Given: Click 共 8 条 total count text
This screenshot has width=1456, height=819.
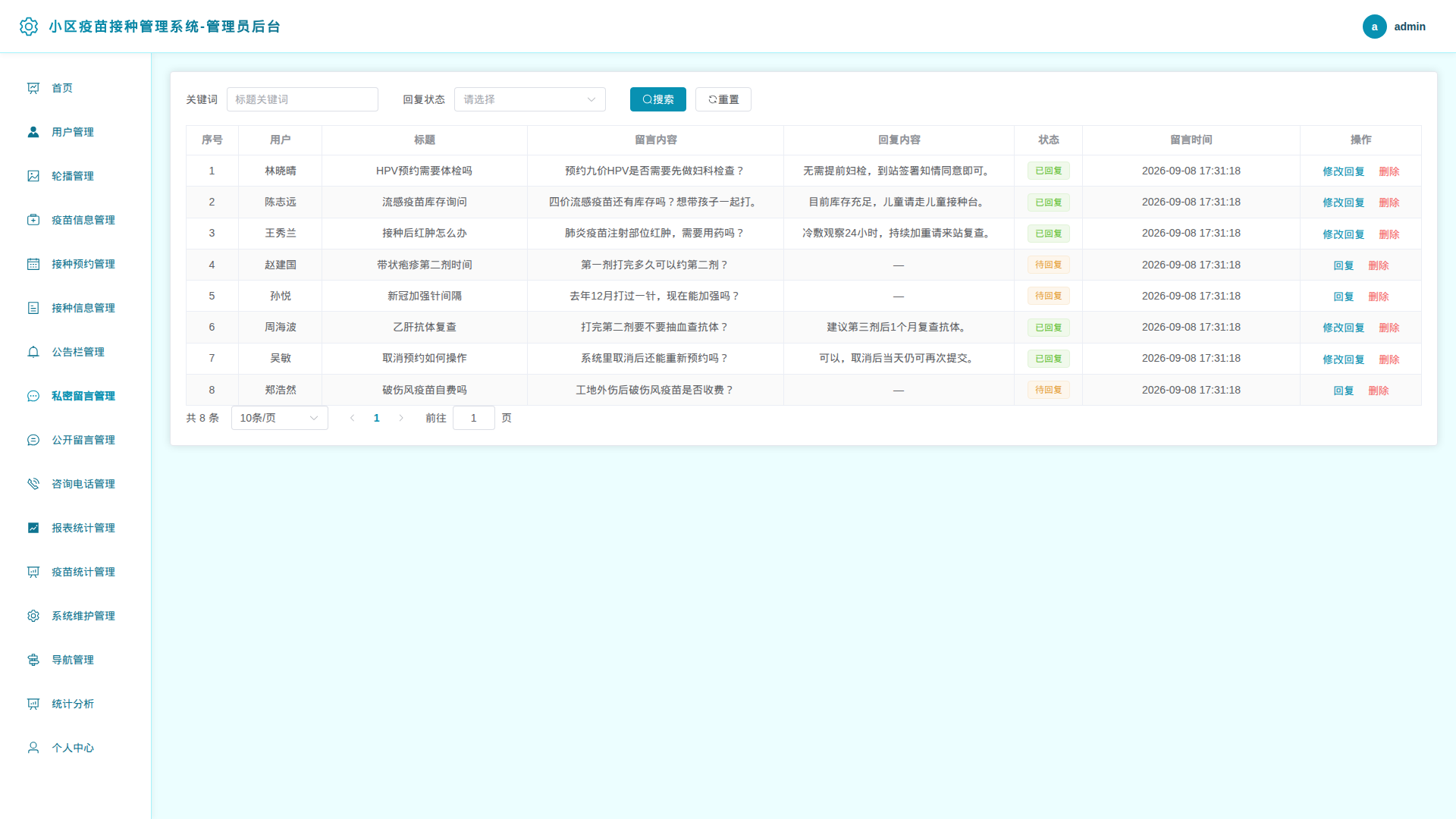Looking at the screenshot, I should [202, 418].
